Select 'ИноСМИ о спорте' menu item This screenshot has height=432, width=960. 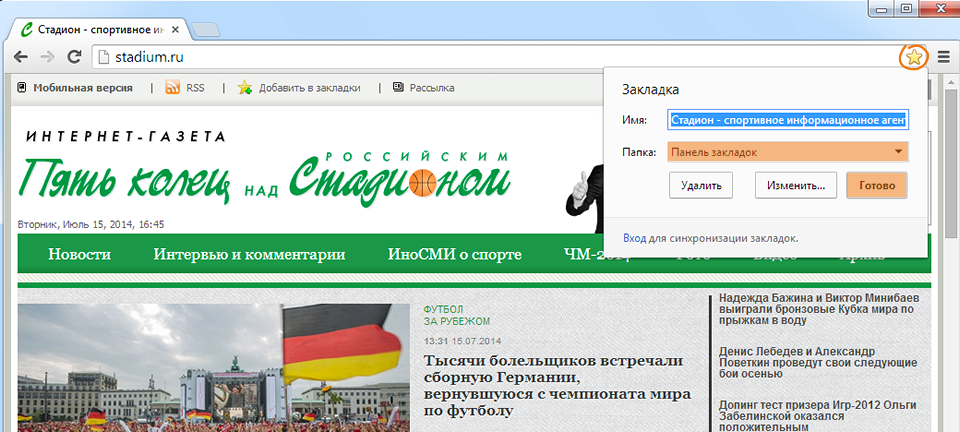[x=454, y=255]
